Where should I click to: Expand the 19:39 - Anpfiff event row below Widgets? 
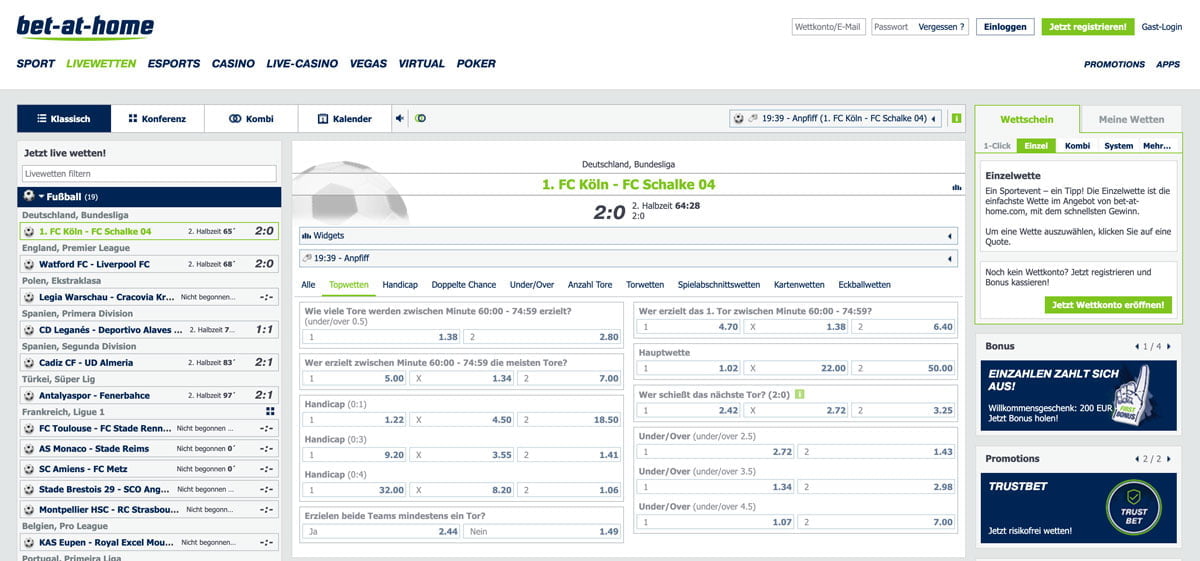tap(629, 259)
